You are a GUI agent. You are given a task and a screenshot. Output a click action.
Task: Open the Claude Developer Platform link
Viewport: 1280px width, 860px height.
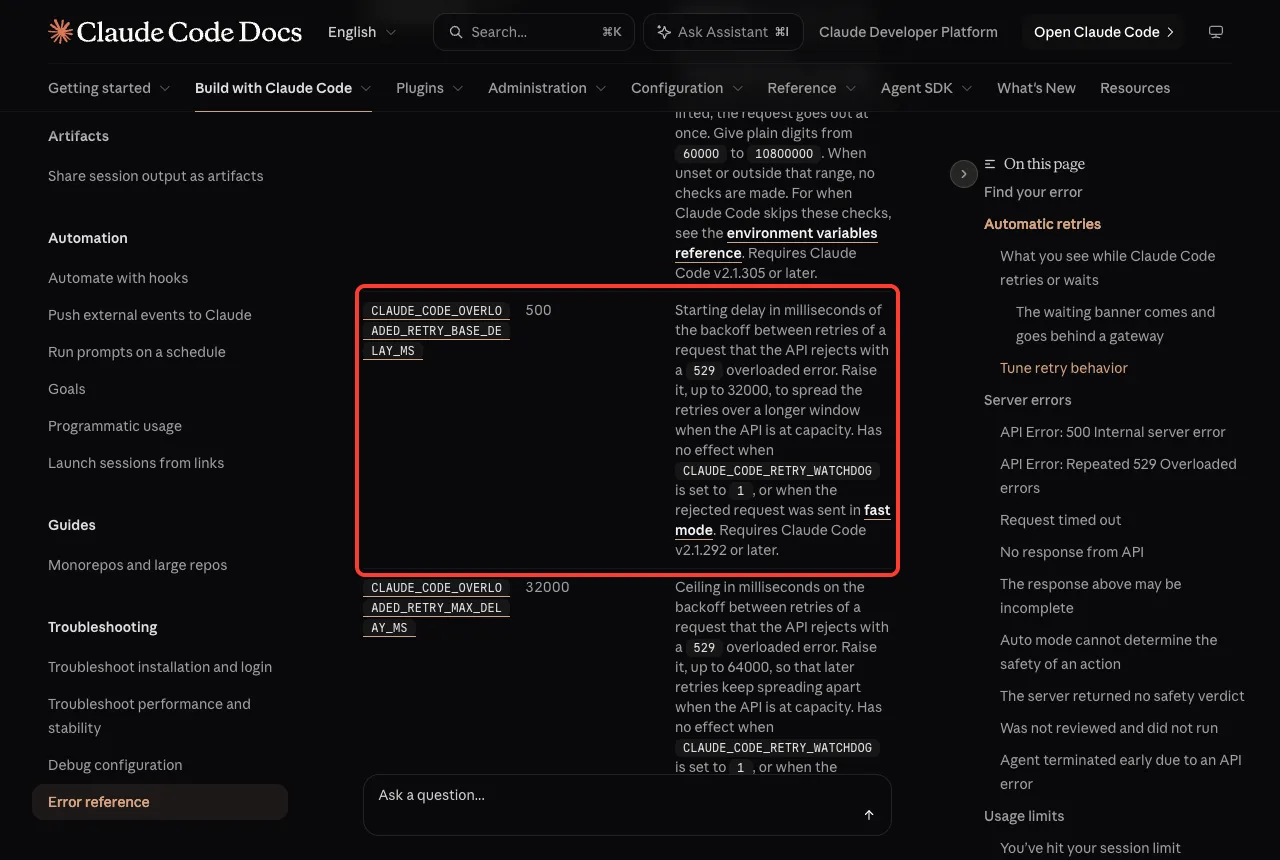click(908, 32)
